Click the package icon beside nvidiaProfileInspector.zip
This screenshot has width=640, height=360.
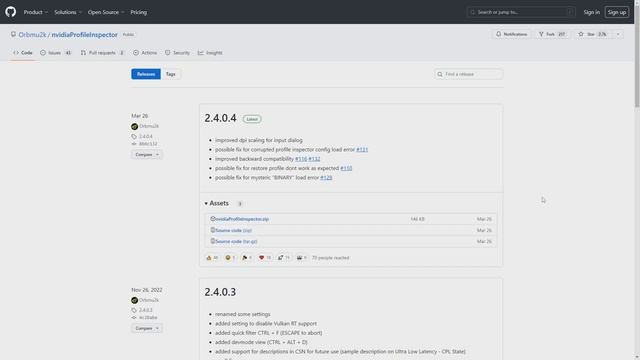(x=213, y=219)
